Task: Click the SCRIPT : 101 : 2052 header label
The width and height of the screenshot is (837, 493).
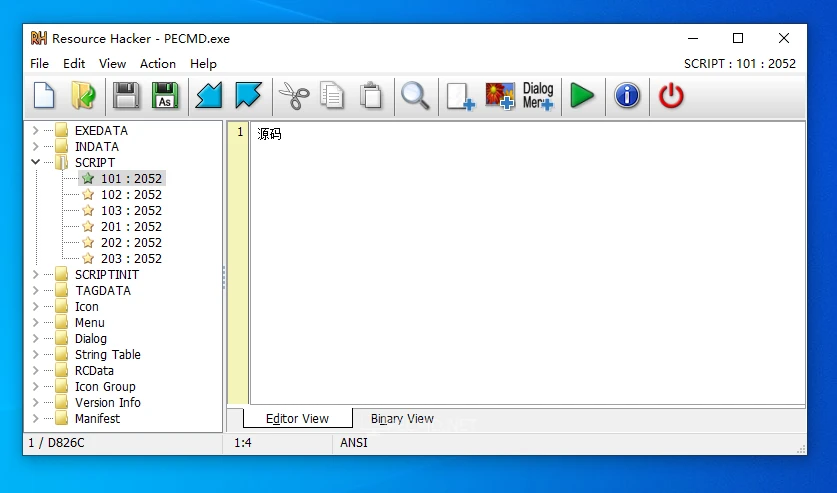Action: pos(740,63)
